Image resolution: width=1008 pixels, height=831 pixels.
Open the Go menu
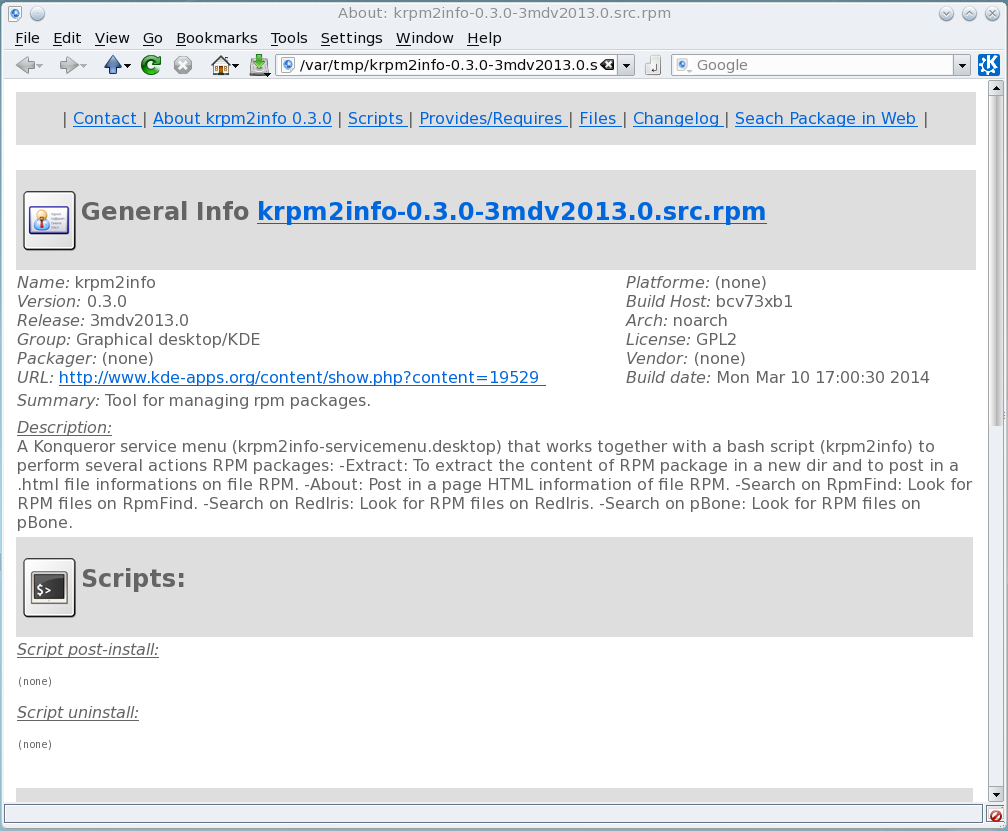click(152, 38)
